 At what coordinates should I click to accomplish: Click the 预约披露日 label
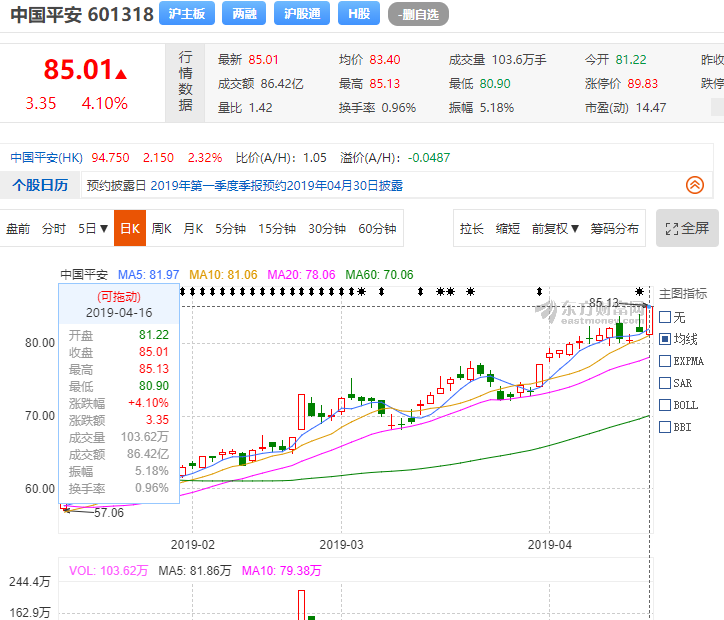click(116, 186)
